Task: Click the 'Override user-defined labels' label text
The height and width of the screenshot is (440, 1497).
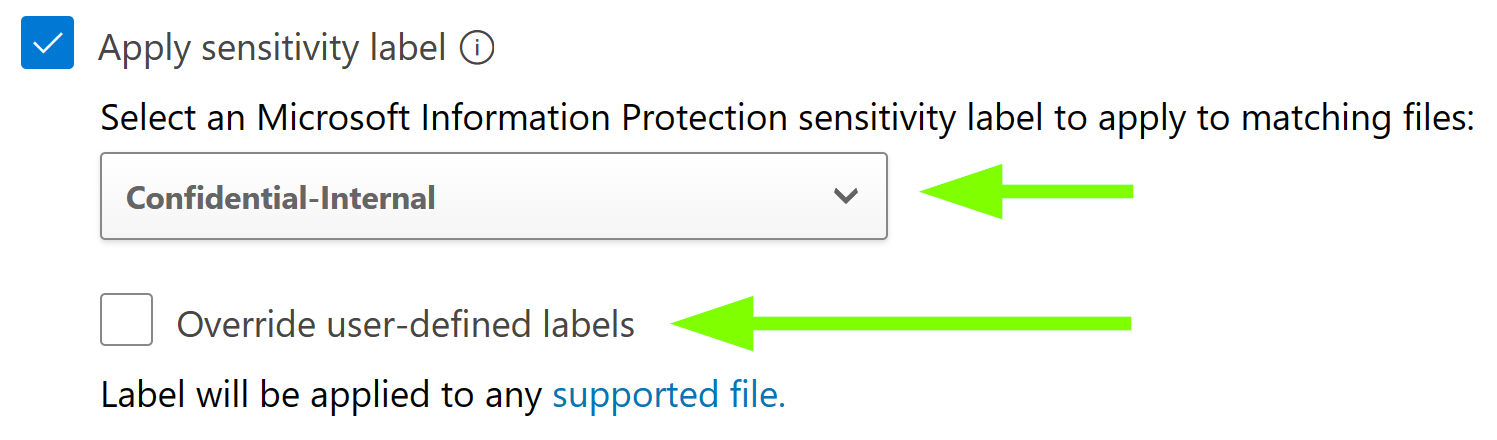Action: click(405, 325)
